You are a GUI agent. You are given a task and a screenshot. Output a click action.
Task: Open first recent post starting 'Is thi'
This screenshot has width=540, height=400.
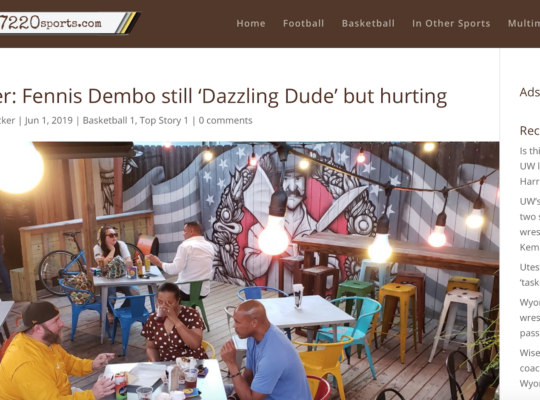point(530,166)
